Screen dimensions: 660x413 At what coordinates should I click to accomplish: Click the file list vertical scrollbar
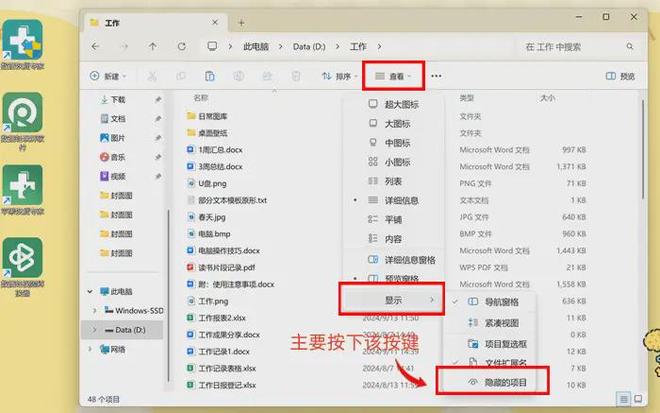(x=643, y=149)
